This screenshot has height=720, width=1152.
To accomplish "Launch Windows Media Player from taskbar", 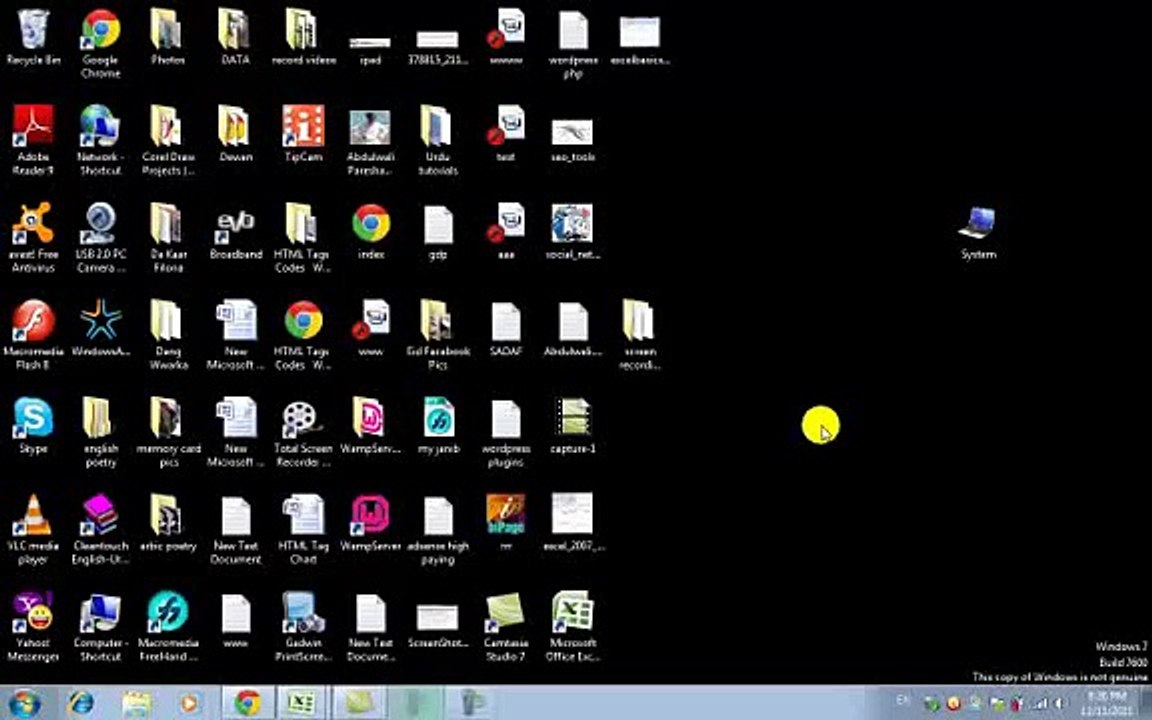I will point(189,703).
